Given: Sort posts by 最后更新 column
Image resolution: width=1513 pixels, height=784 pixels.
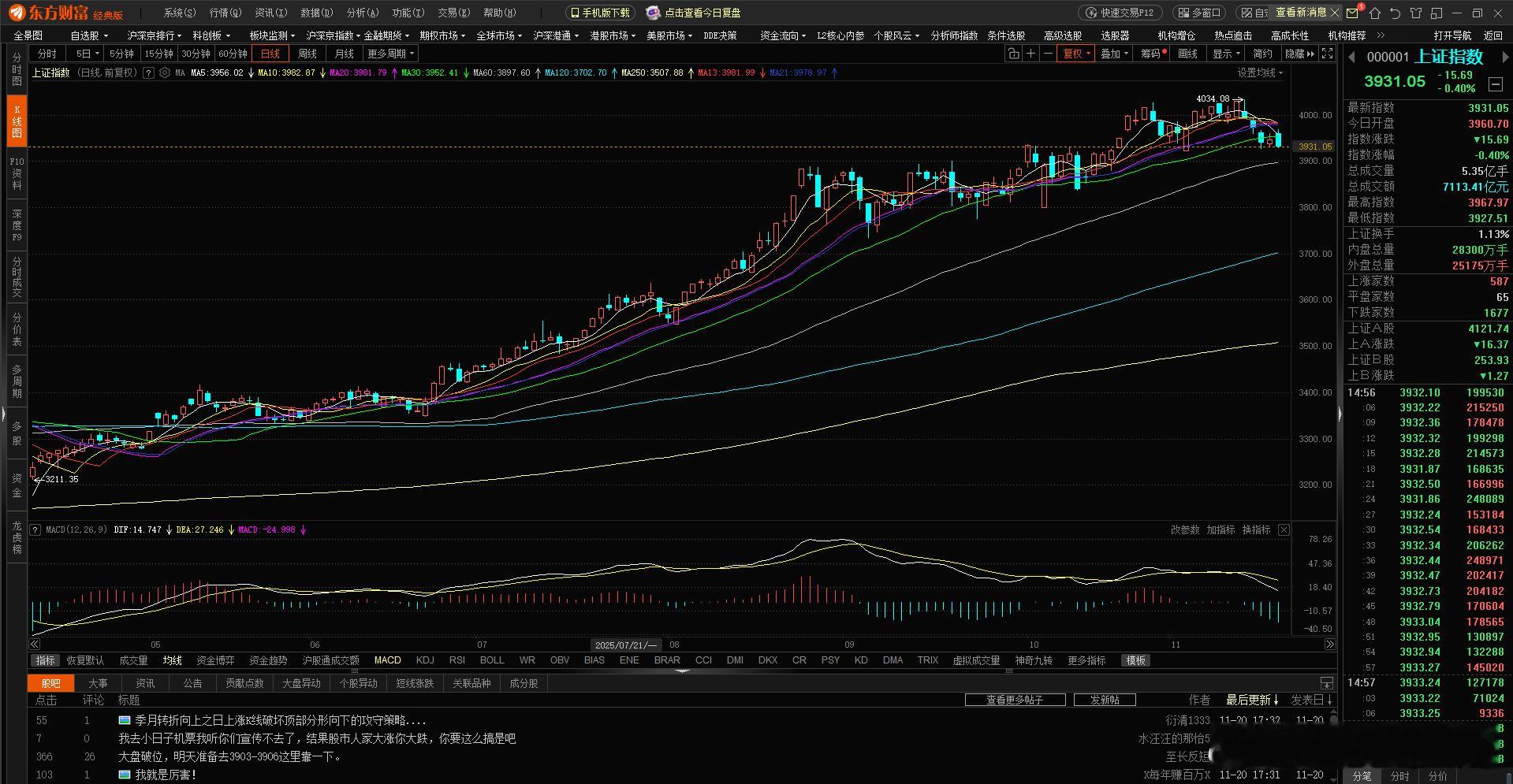Looking at the screenshot, I should 1252,700.
